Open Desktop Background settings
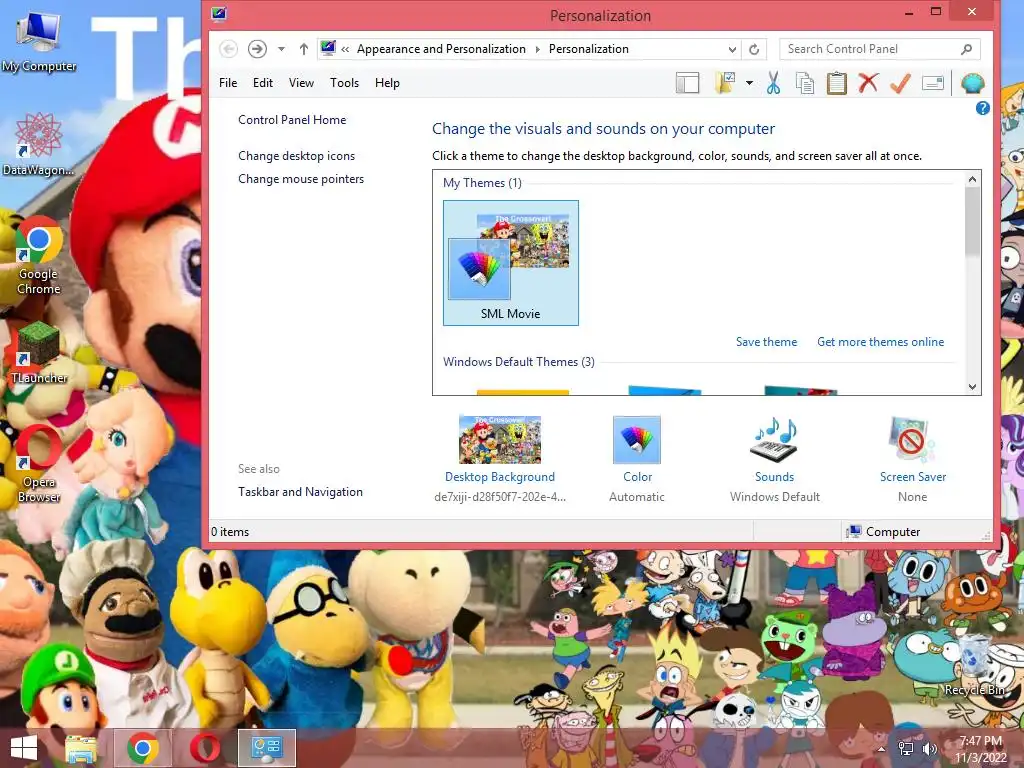The width and height of the screenshot is (1024, 768). click(x=500, y=458)
